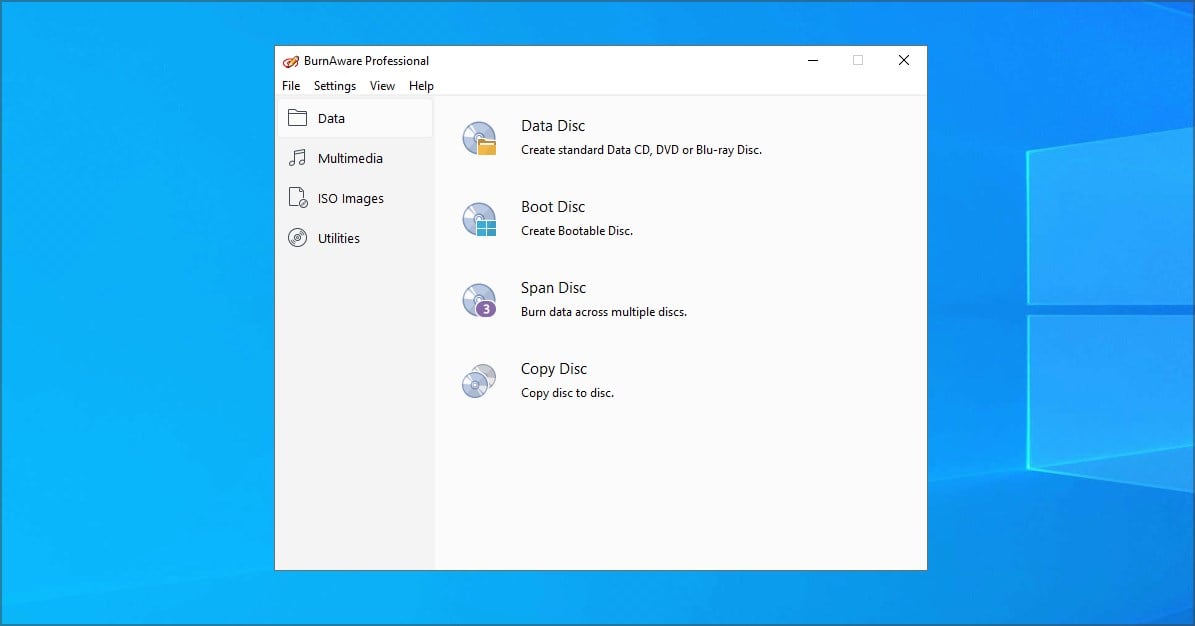Close the BurnAware Professional window
The width and height of the screenshot is (1195, 626).
904,60
